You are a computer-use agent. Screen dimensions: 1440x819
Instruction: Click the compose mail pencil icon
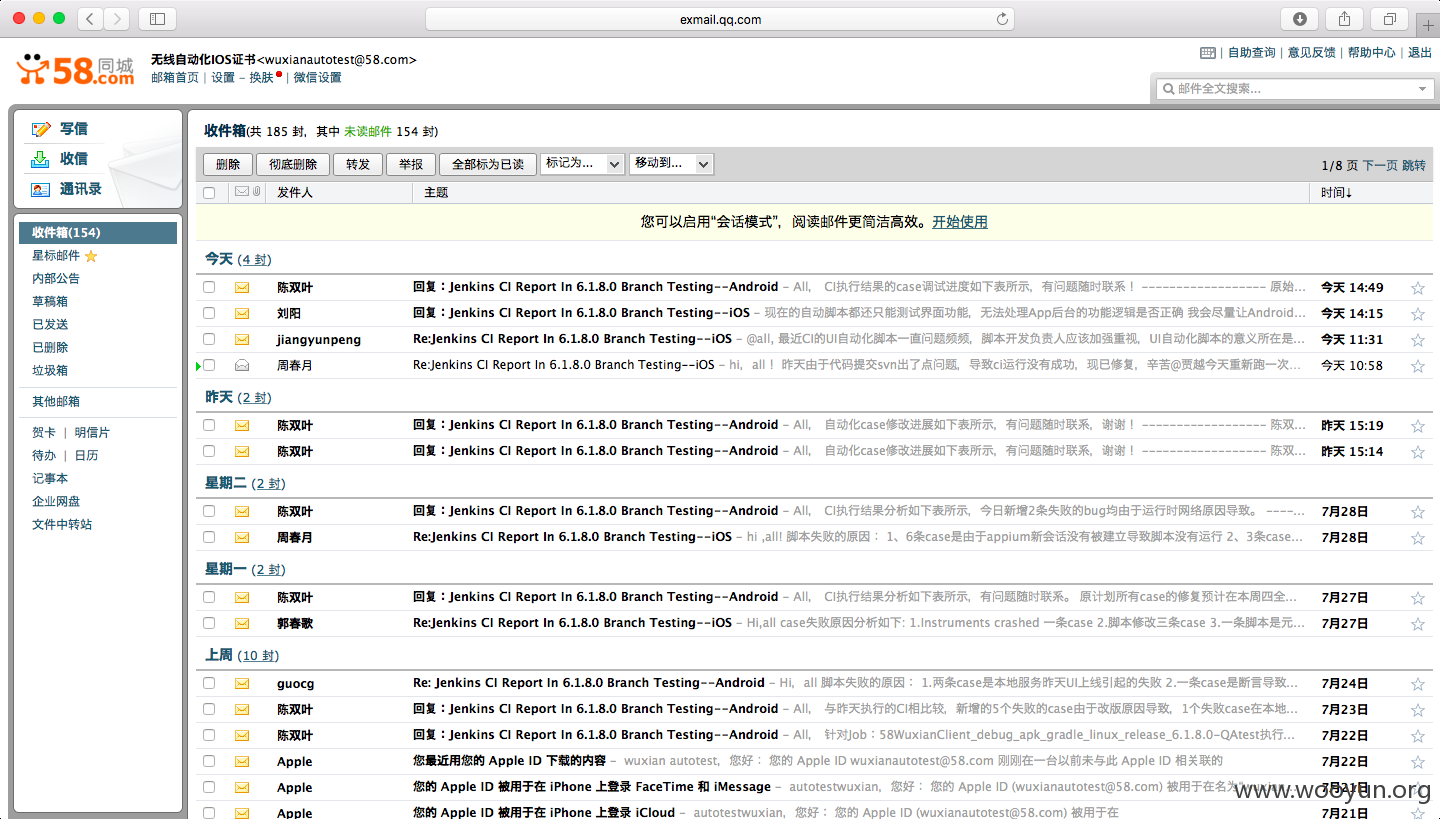coord(41,129)
